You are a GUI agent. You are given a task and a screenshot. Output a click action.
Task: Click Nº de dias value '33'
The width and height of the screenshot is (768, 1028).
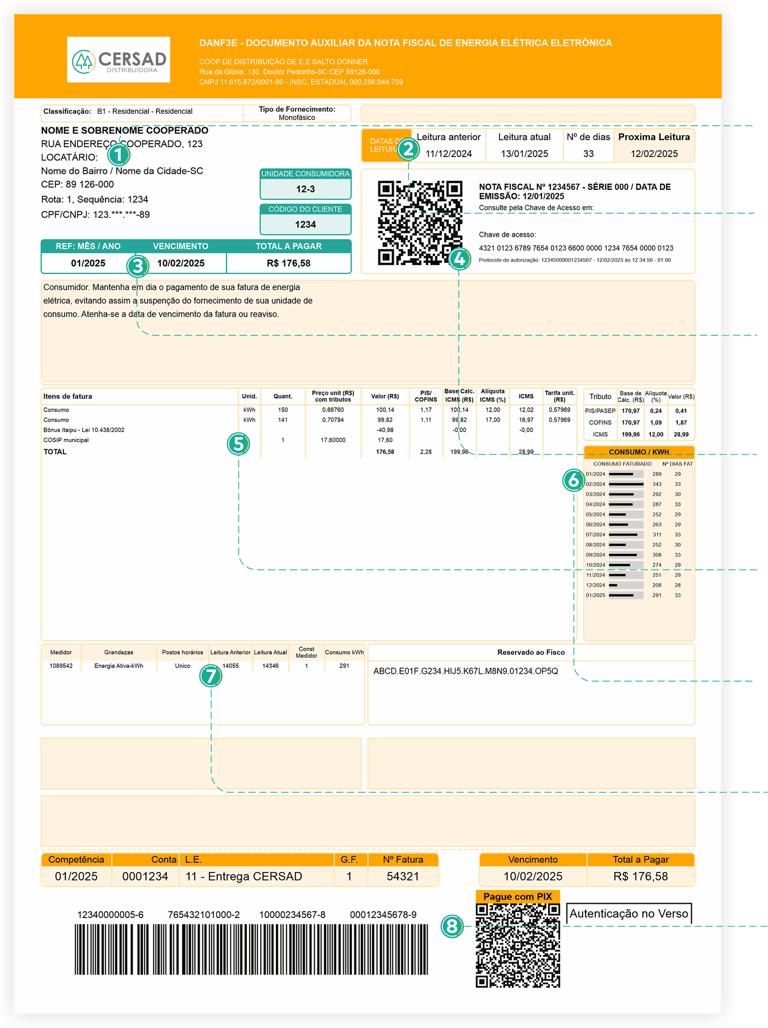tap(588, 153)
